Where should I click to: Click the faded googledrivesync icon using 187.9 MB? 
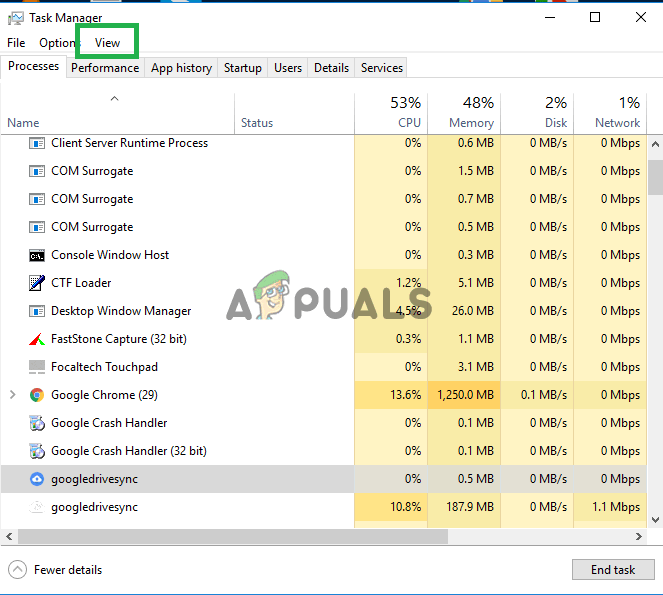click(37, 507)
